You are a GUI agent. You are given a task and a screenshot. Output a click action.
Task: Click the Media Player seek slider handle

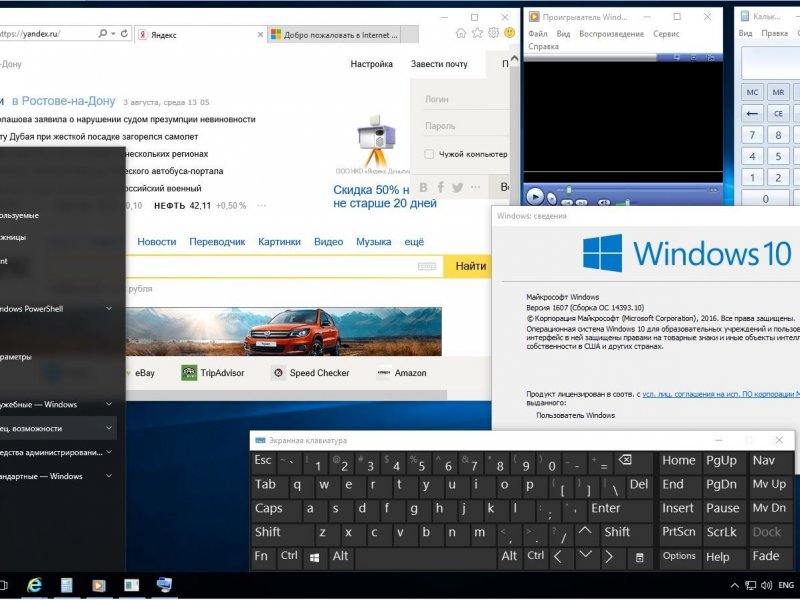coord(569,190)
